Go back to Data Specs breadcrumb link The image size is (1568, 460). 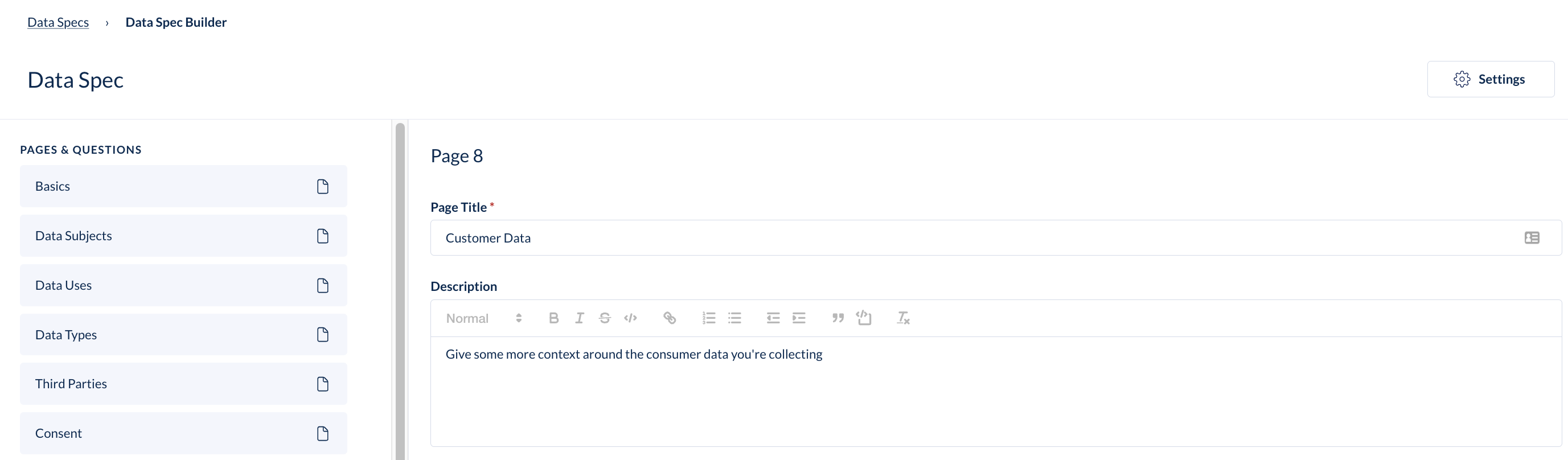tap(58, 23)
